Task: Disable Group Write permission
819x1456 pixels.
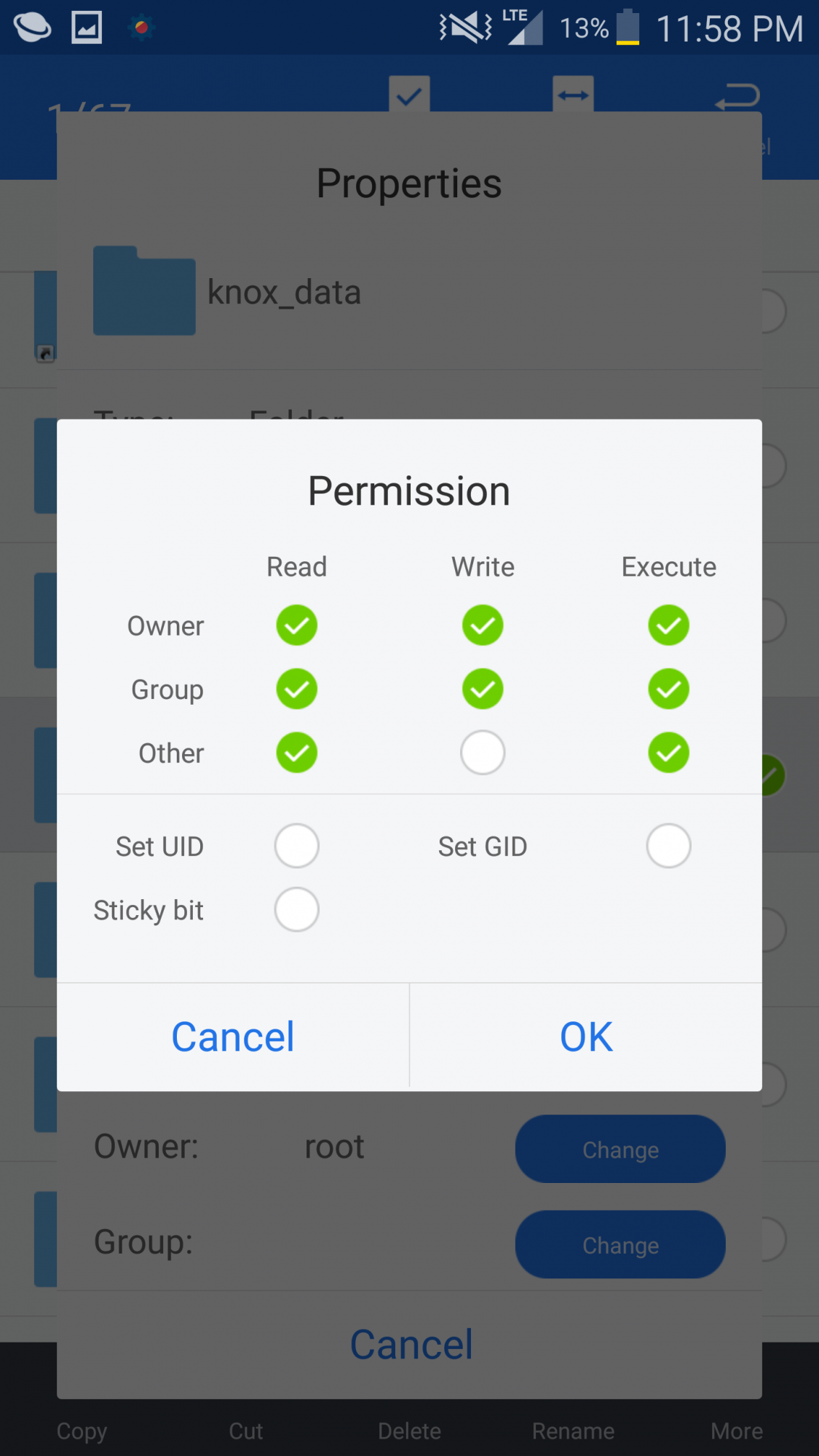Action: coord(483,689)
